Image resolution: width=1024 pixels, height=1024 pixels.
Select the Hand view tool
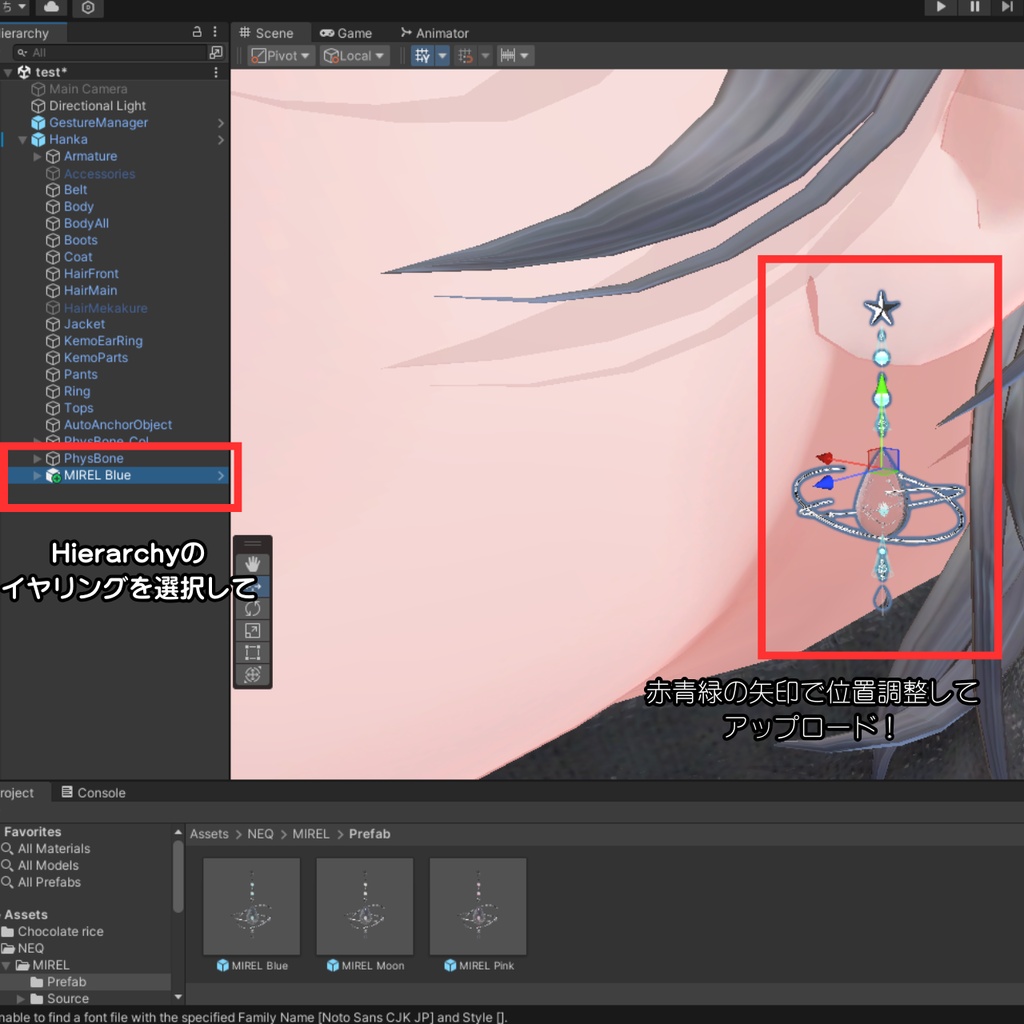coord(253,564)
